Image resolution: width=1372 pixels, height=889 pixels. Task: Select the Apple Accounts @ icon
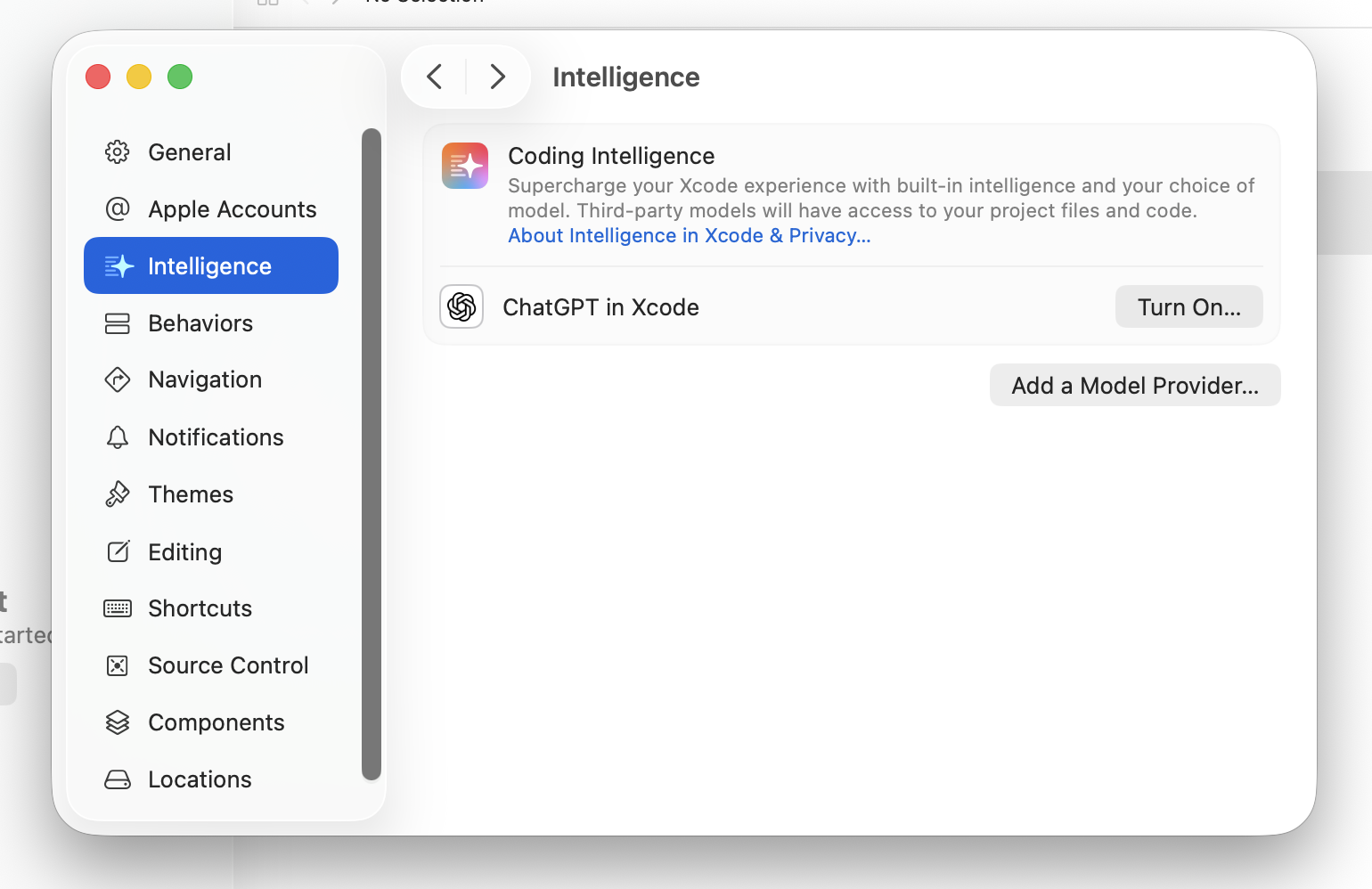coord(117,208)
